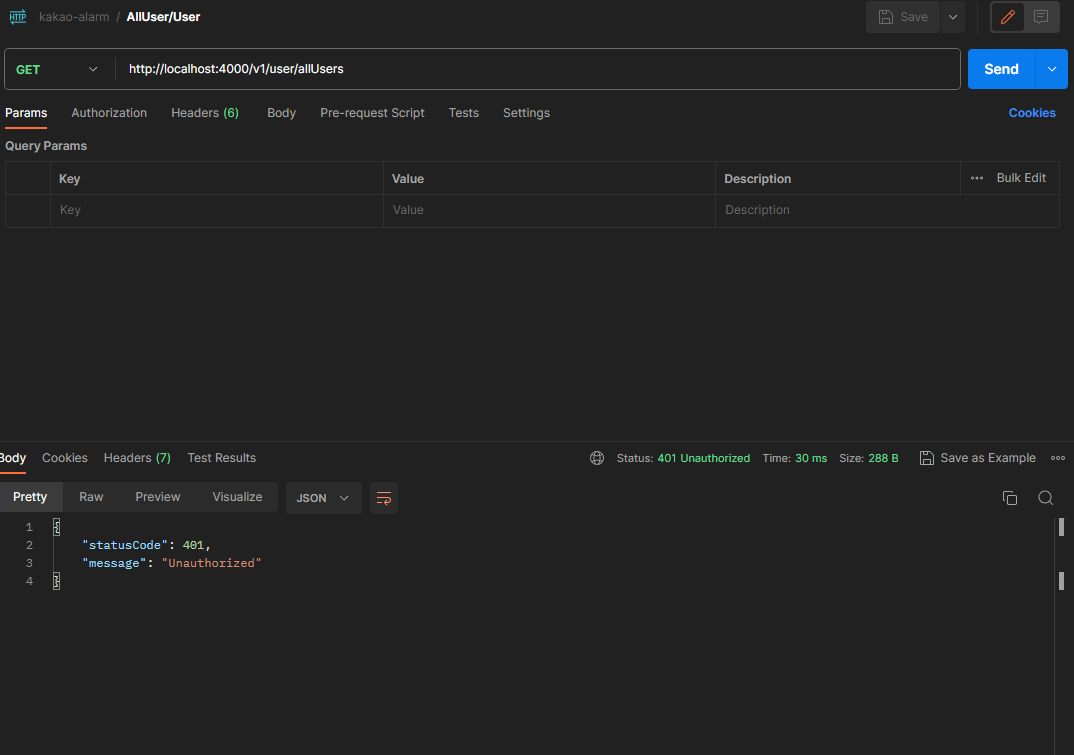The height and width of the screenshot is (755, 1074).
Task: Open the request Headers (6) tab
Action: (x=205, y=113)
